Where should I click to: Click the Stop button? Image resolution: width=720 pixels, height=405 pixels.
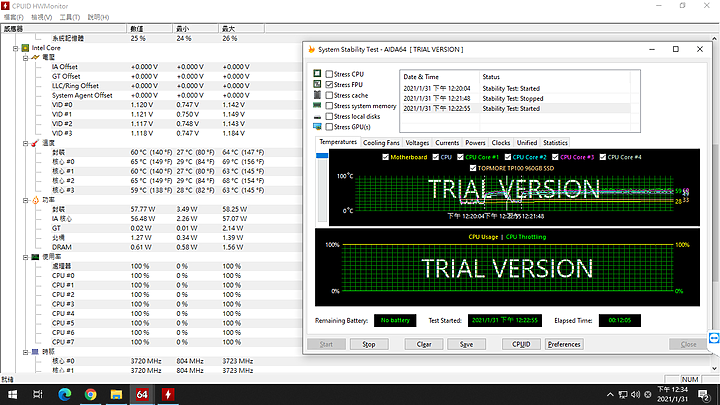(x=369, y=344)
